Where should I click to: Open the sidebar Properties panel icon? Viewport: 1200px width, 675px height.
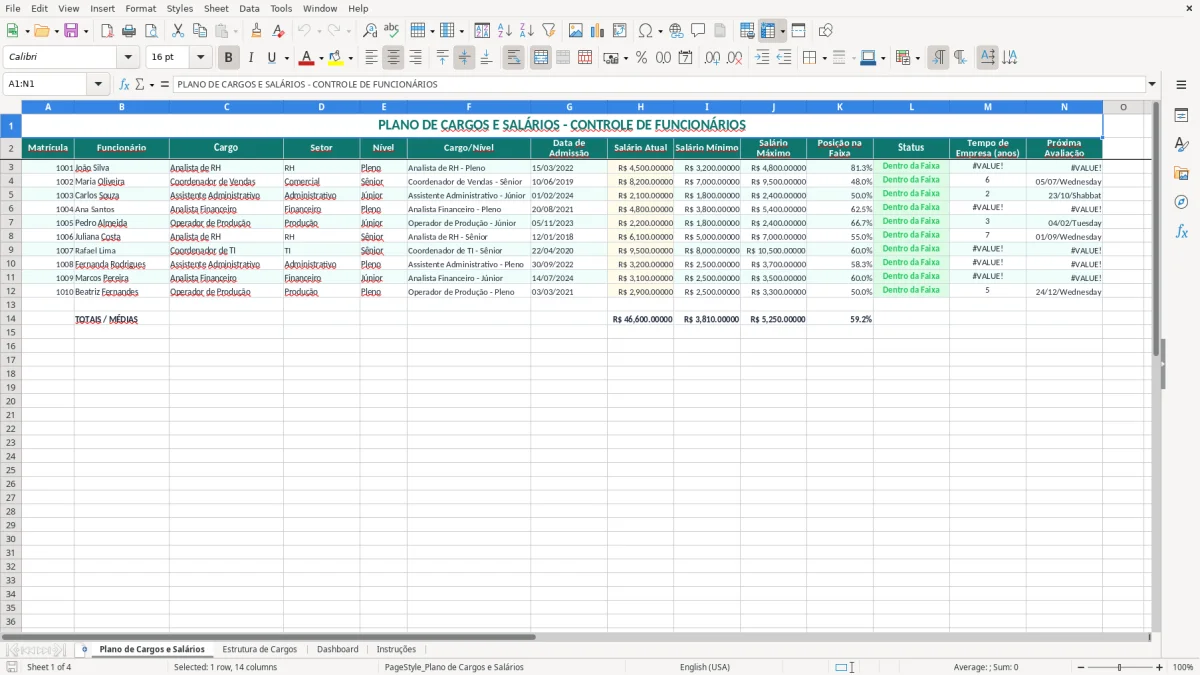[1181, 116]
